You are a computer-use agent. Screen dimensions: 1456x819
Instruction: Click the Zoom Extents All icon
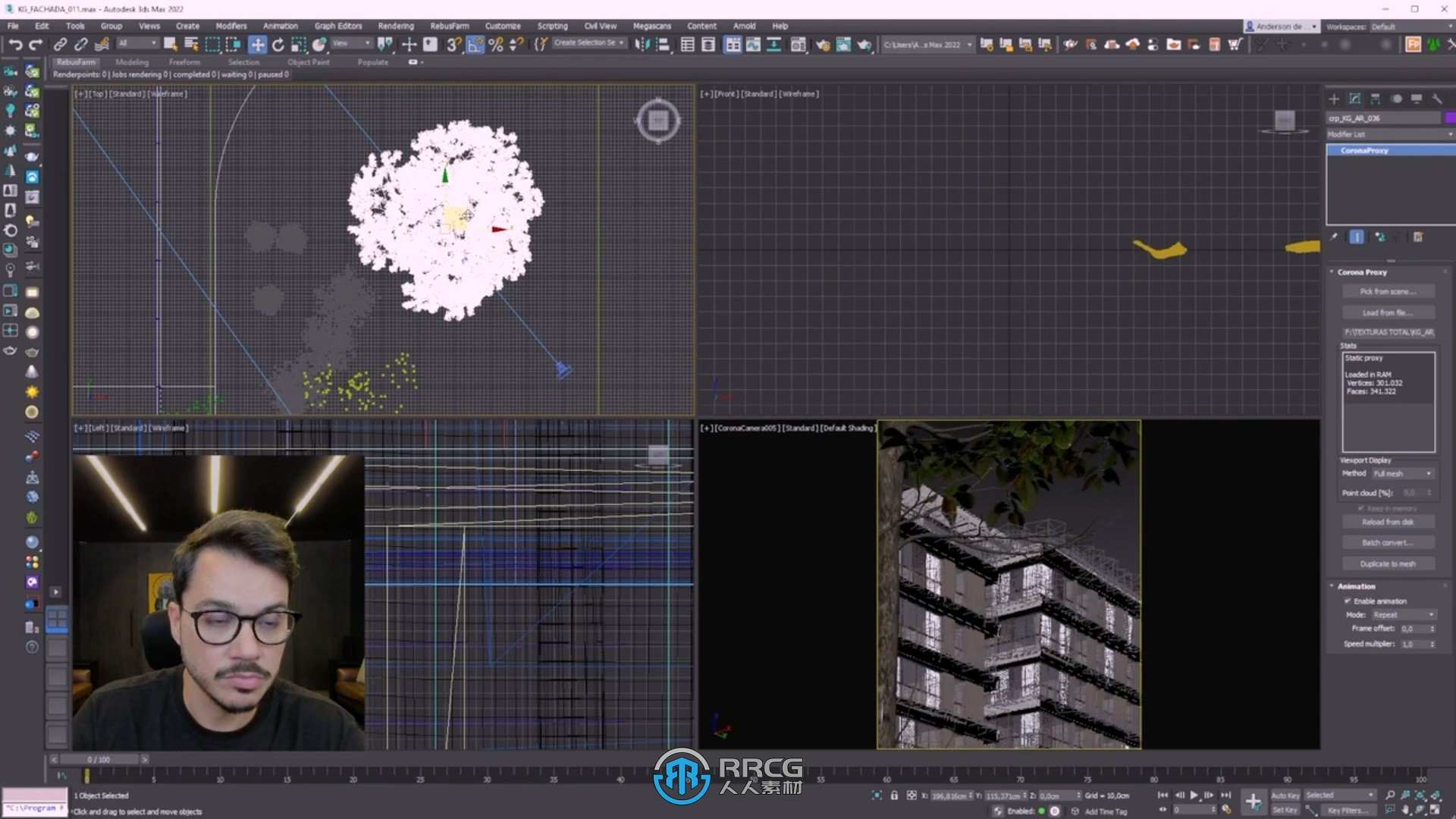coord(1436,795)
